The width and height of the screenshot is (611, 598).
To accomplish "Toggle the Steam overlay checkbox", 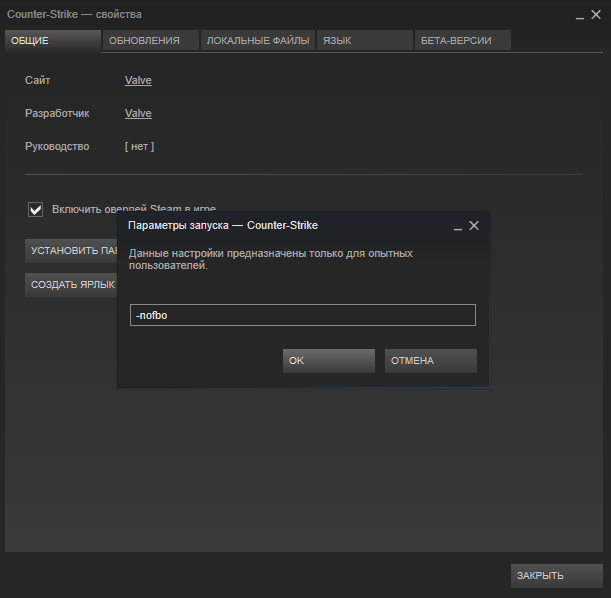I will click(x=35, y=209).
